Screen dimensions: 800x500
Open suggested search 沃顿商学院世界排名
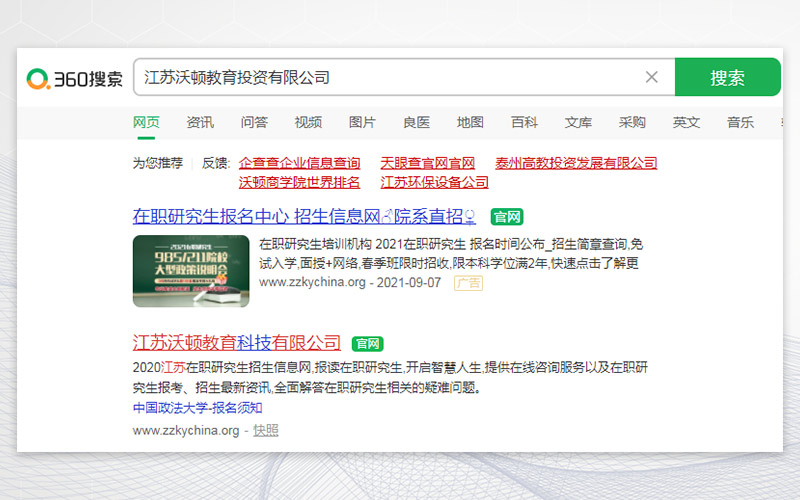click(299, 182)
